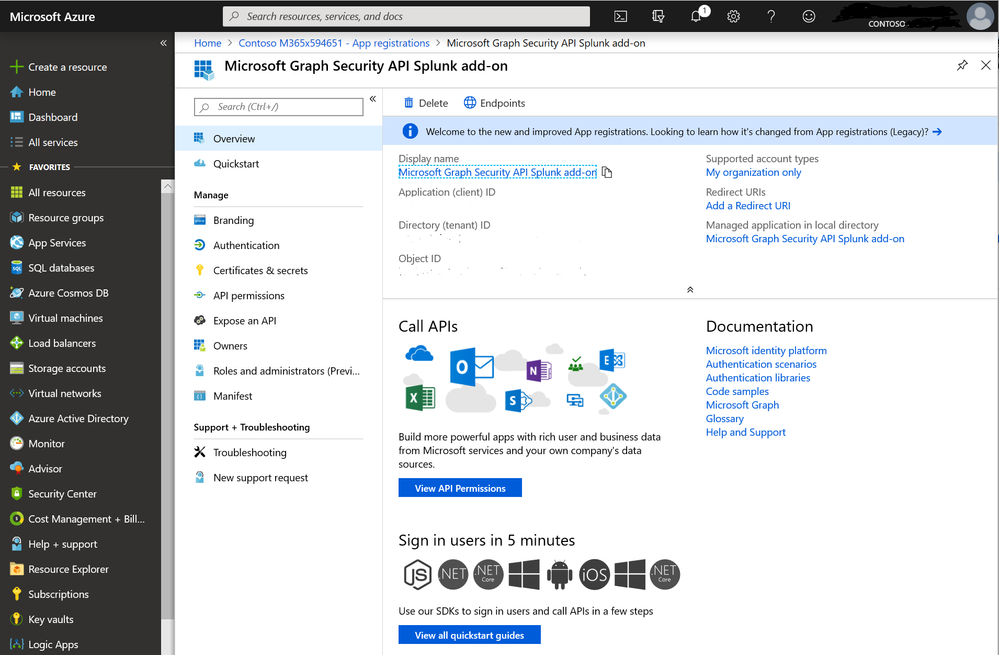Delete the app registration
The width and height of the screenshot is (999, 655).
pyautogui.click(x=426, y=103)
